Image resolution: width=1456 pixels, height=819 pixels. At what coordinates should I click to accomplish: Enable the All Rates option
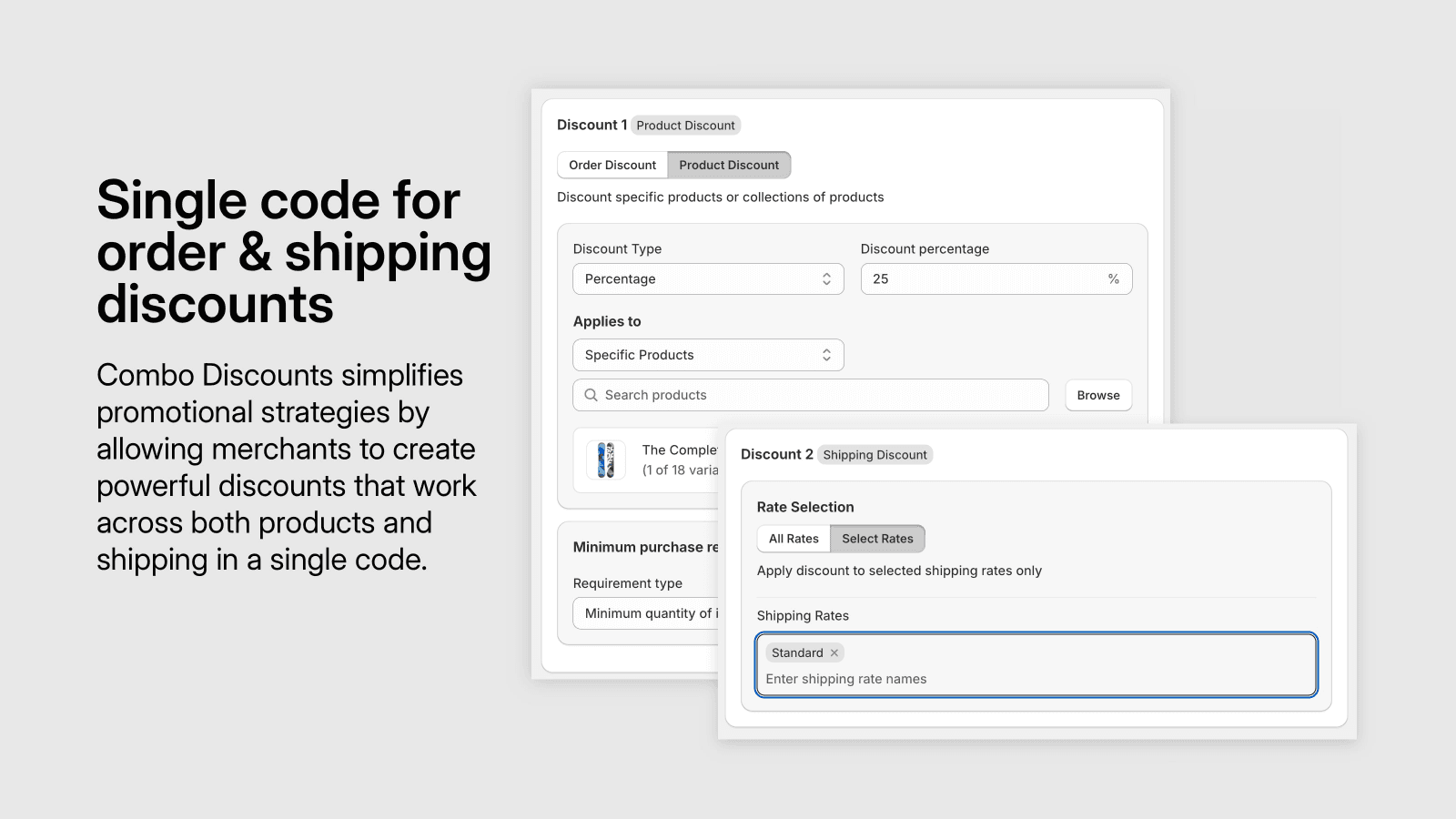coord(793,538)
